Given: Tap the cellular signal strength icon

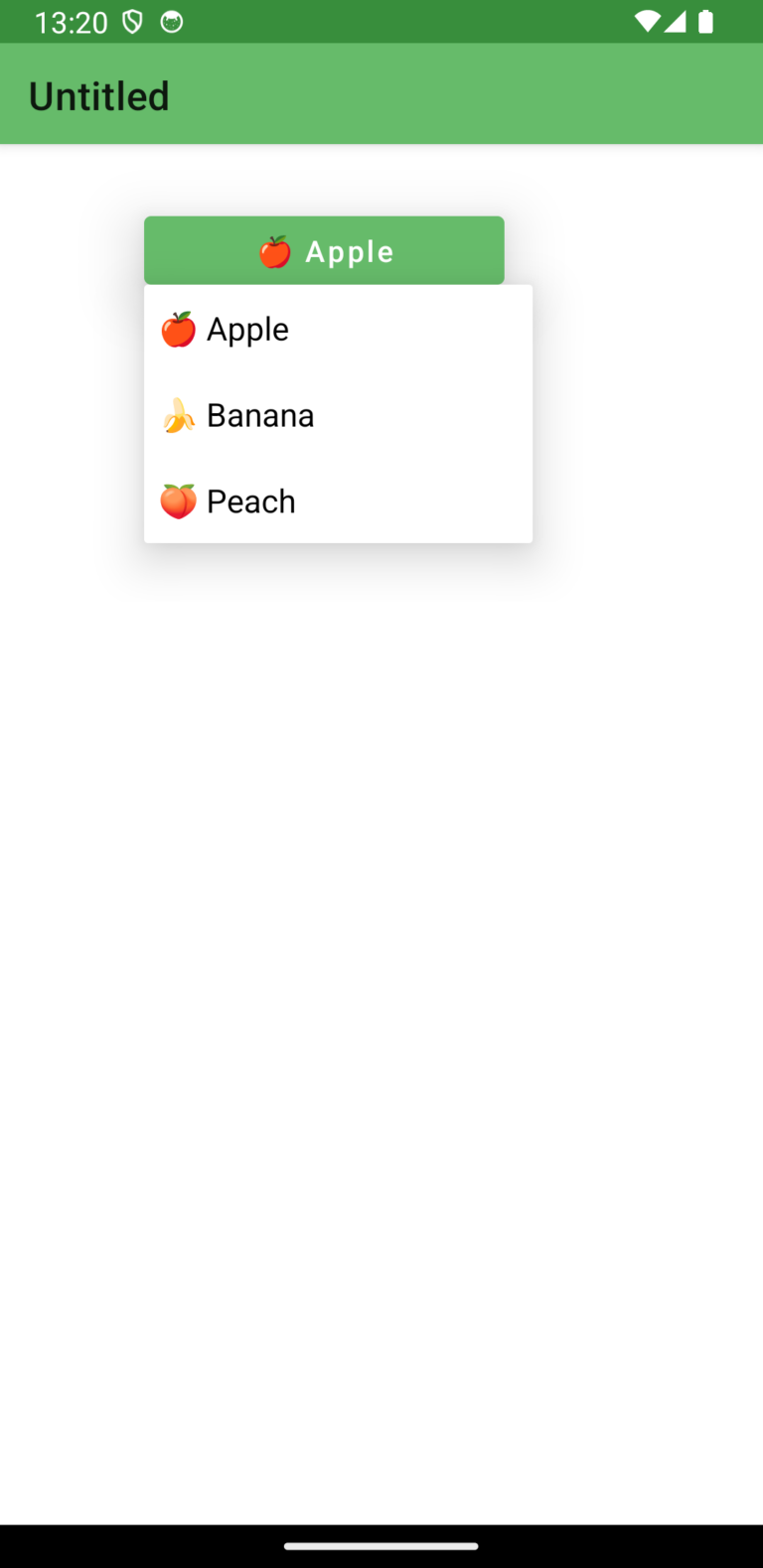Looking at the screenshot, I should pyautogui.click(x=676, y=22).
